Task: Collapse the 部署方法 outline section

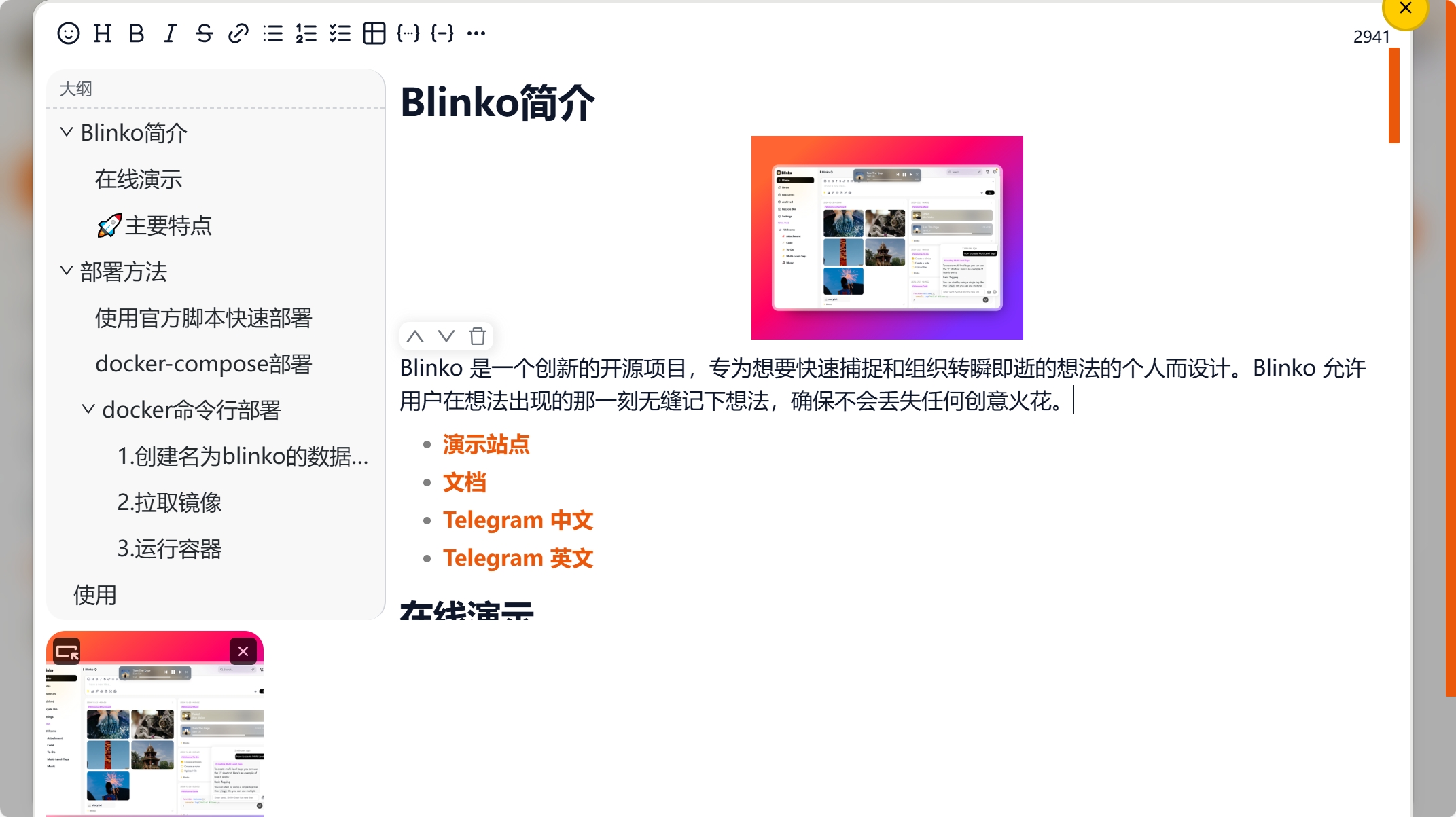Action: point(66,271)
